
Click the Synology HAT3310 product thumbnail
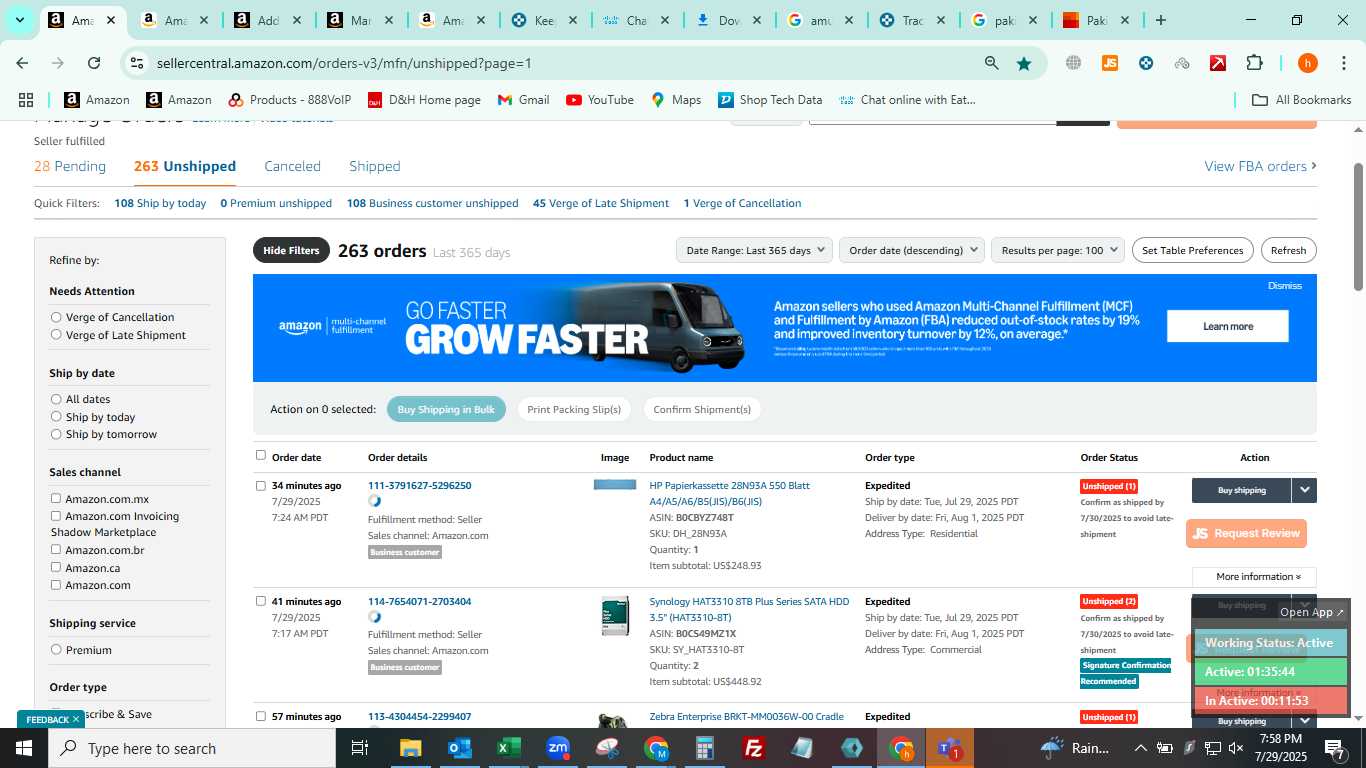[615, 616]
